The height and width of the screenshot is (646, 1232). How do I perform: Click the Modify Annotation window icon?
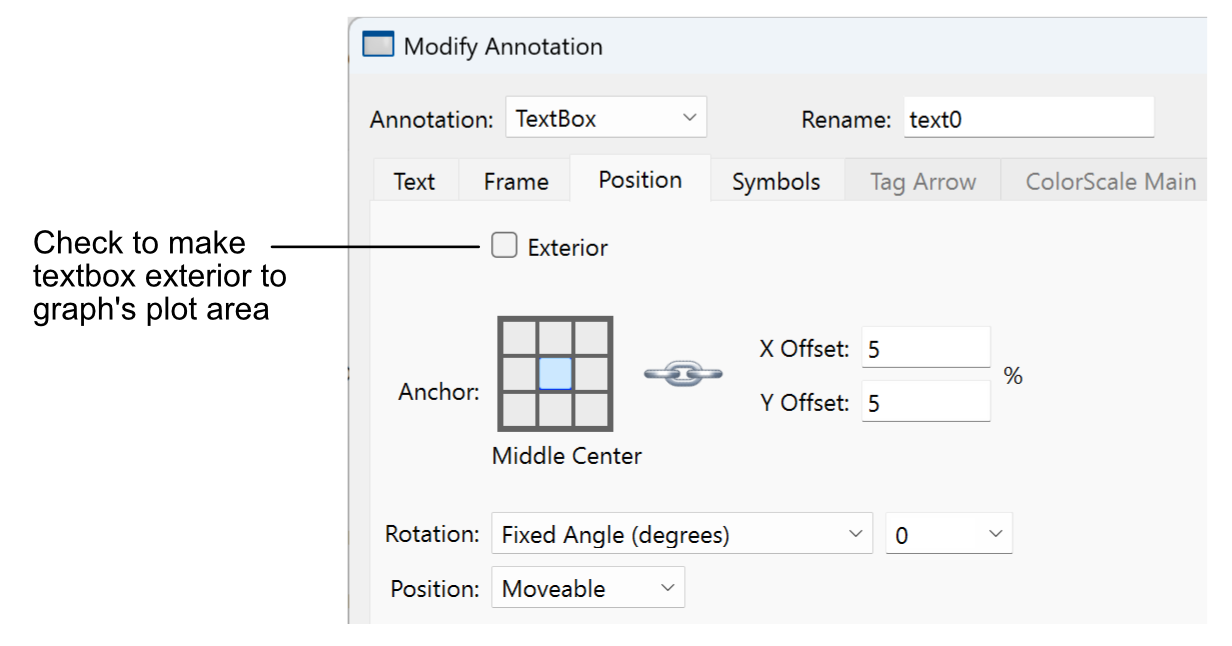pyautogui.click(x=378, y=46)
